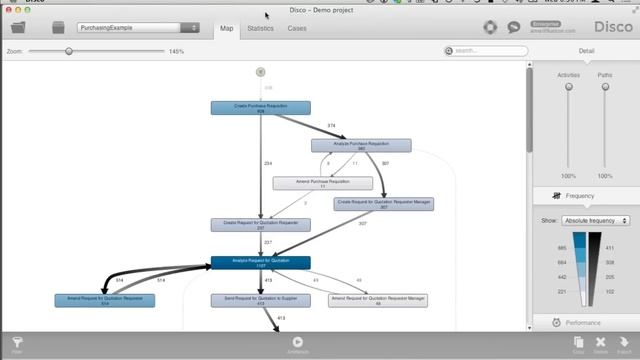640x360 pixels.
Task: Click the Copy icon
Action: [x=578, y=342]
